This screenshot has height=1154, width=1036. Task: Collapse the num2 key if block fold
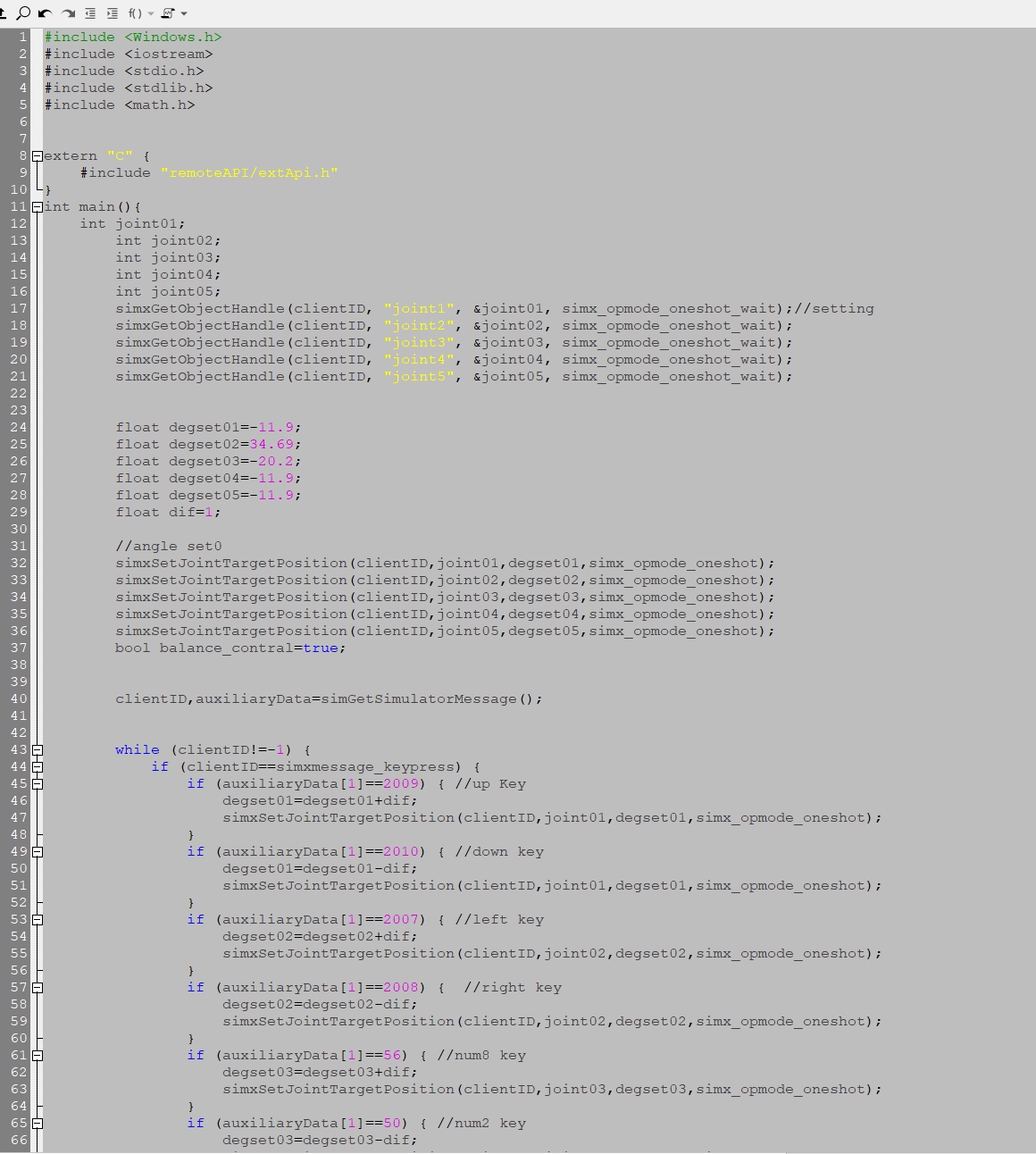37,1123
